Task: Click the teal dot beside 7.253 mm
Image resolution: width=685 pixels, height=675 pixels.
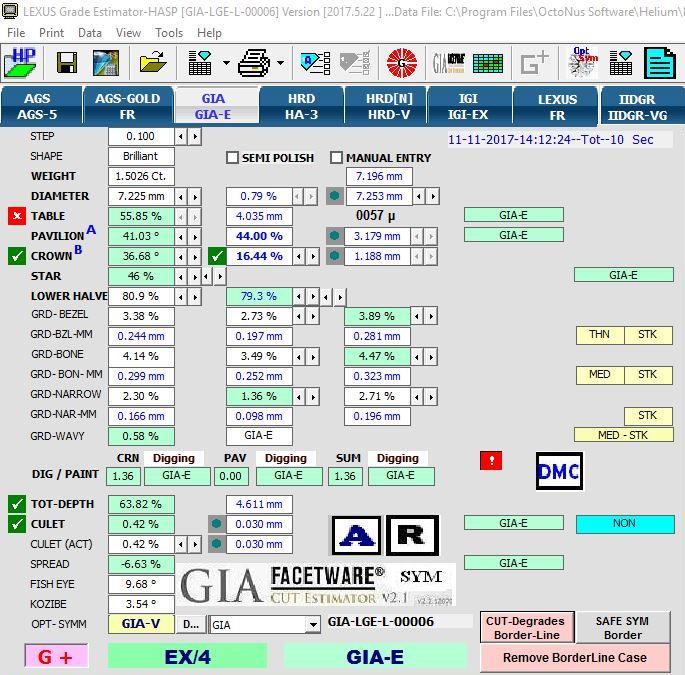Action: (x=335, y=196)
